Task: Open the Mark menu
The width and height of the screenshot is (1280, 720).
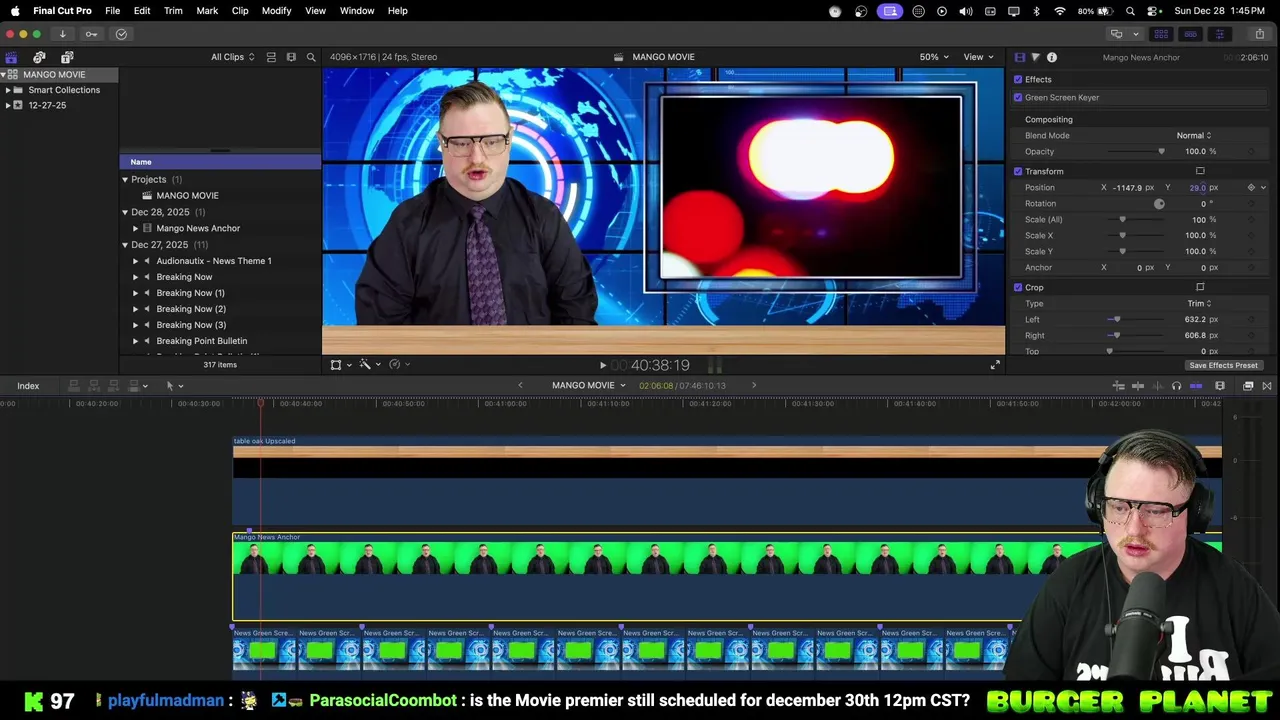Action: point(207,10)
